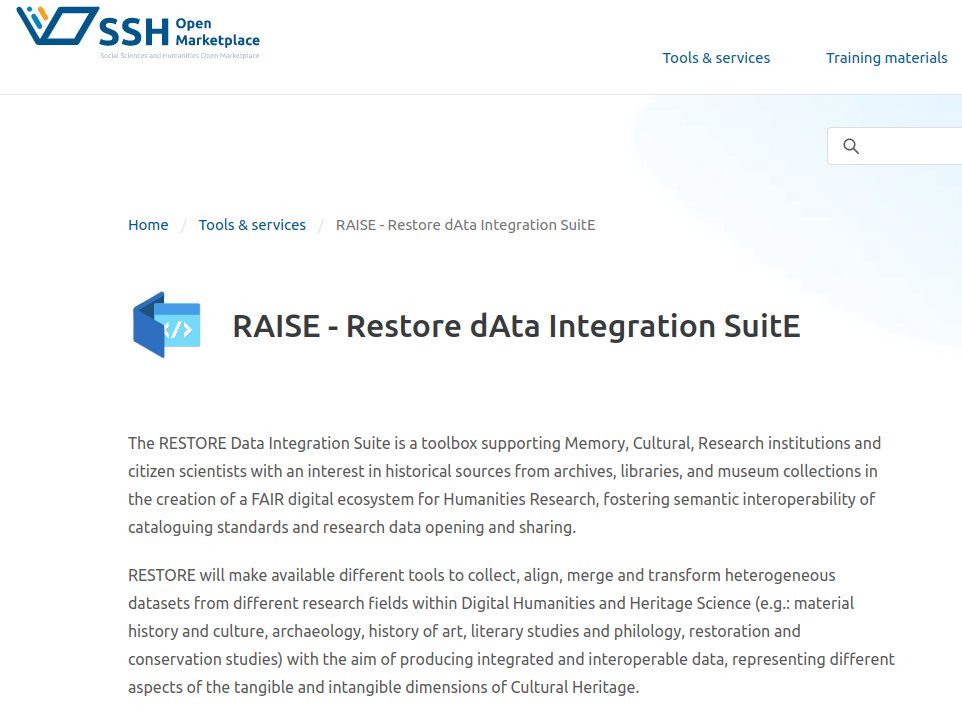The height and width of the screenshot is (713, 962).
Task: Click the paragraph starting "RESTORE will make available"
Action: click(x=511, y=632)
